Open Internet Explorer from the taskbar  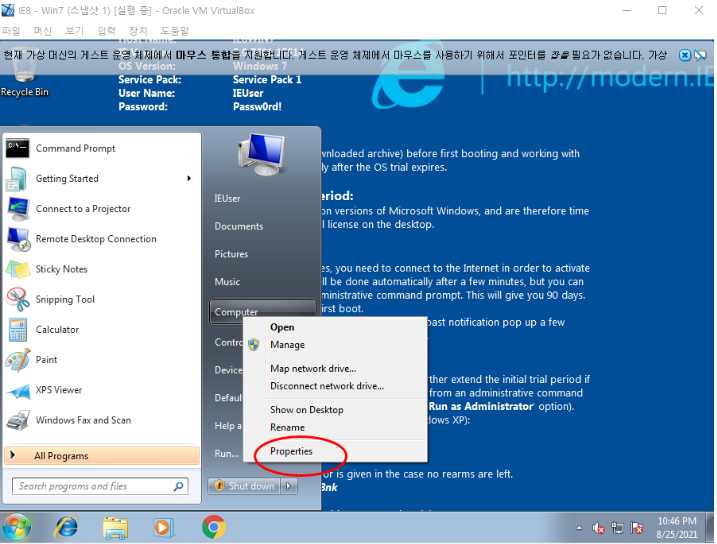67,527
